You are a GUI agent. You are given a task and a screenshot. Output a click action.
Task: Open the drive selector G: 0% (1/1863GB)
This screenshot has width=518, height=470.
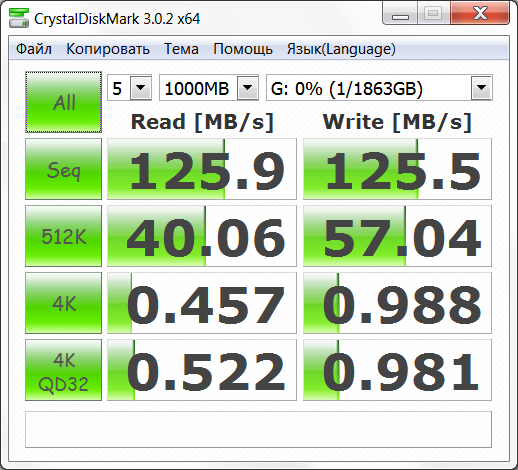click(x=379, y=88)
